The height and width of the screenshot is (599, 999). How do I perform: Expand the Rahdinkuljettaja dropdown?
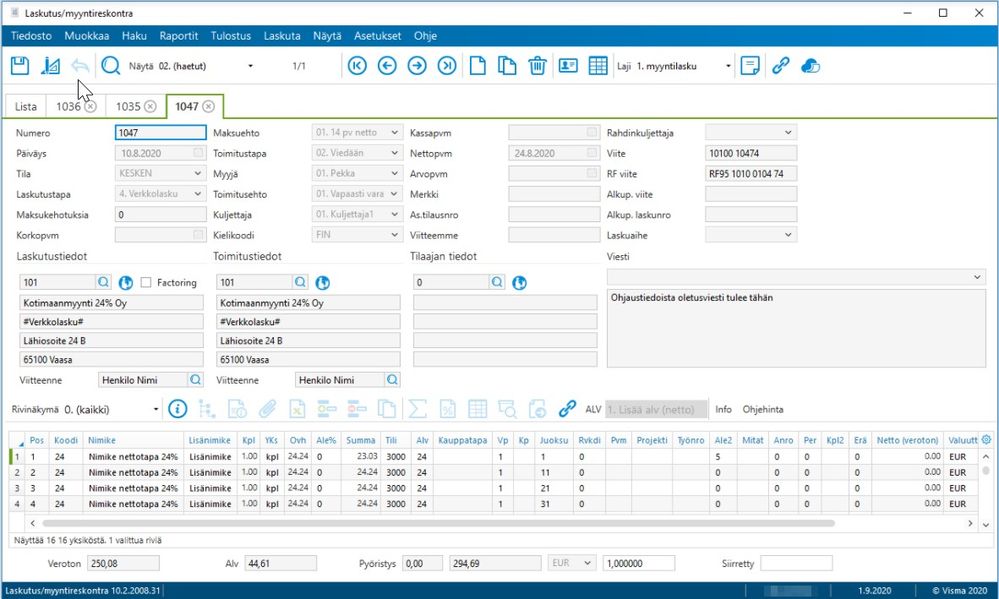[x=788, y=132]
